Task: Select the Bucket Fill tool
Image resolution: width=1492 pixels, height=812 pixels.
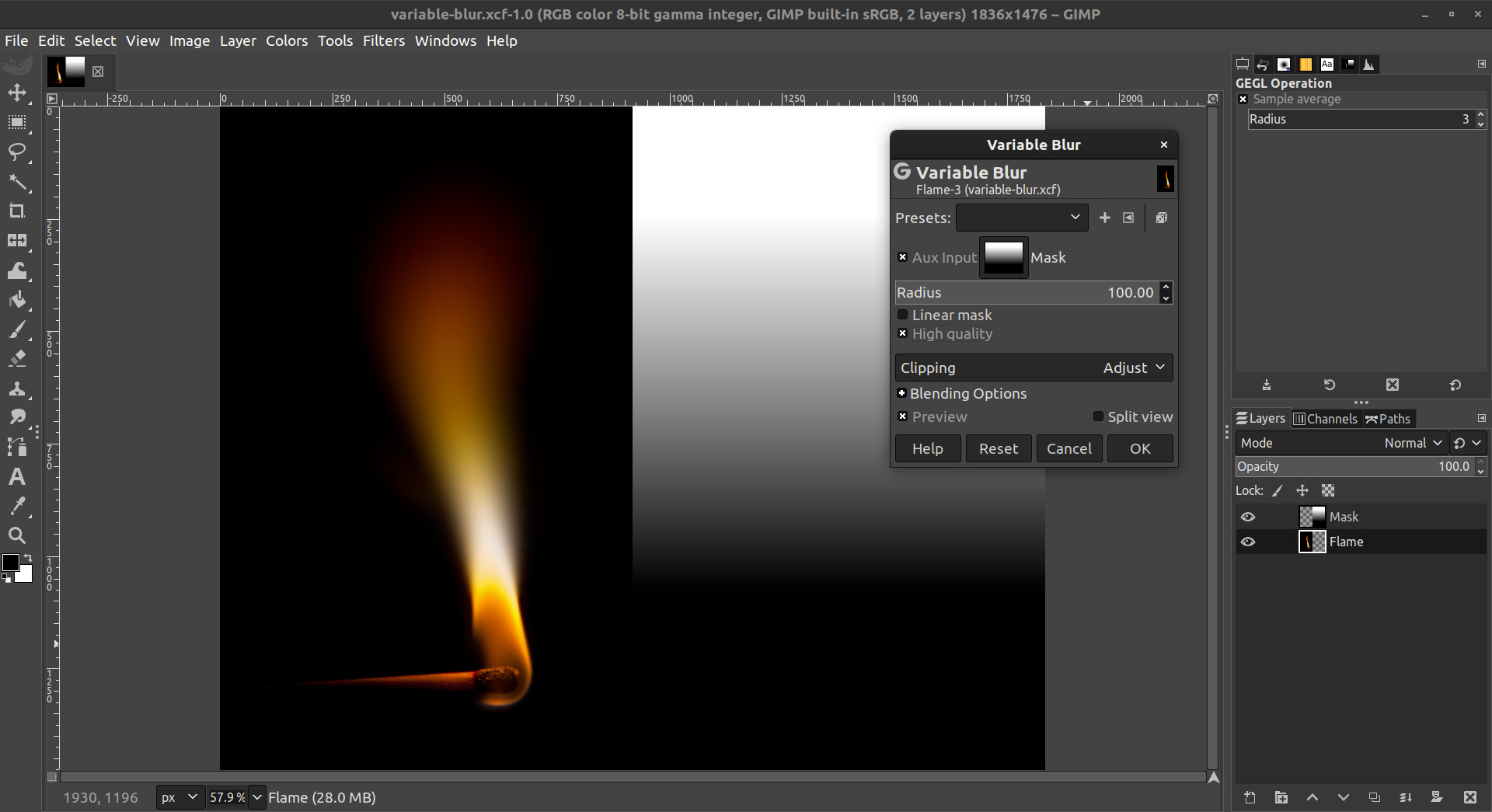Action: point(17,300)
